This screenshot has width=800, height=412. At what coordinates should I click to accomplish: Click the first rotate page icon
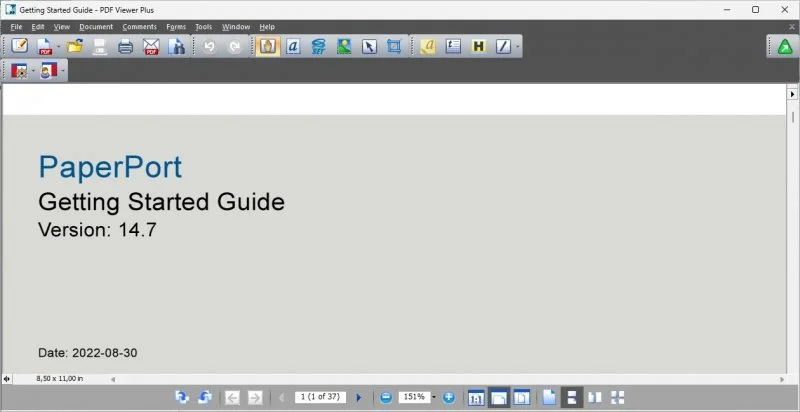[x=182, y=397]
